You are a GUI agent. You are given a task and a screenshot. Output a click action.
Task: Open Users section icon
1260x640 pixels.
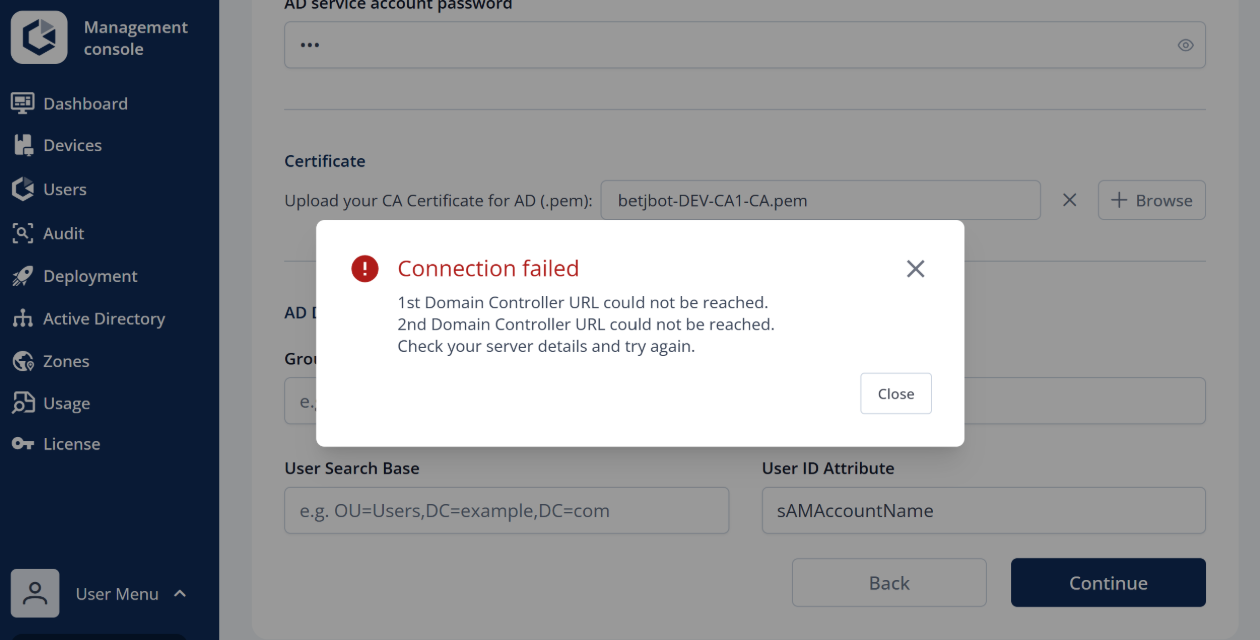tap(22, 189)
